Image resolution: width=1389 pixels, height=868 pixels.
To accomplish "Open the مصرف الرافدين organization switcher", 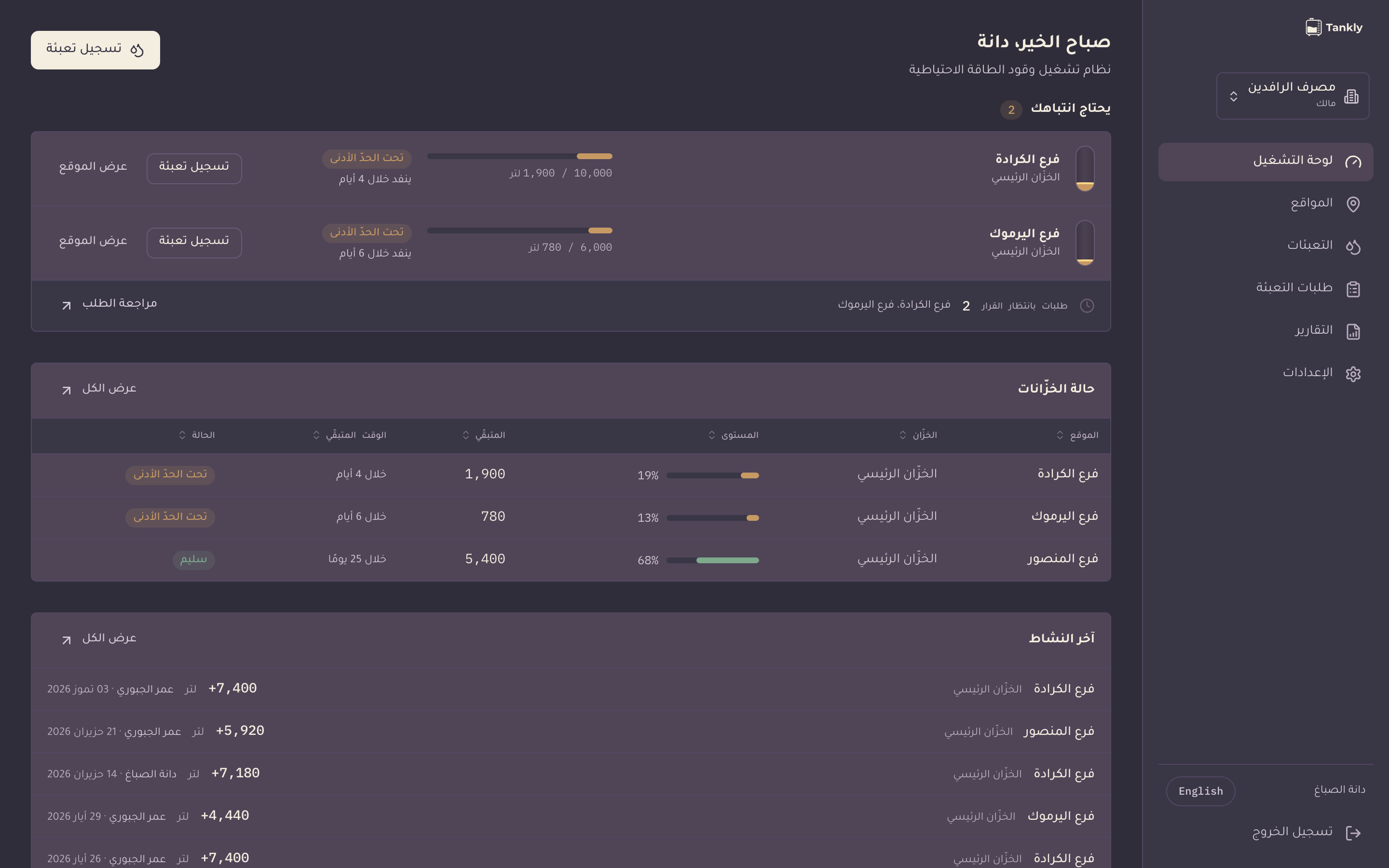I will (1293, 96).
